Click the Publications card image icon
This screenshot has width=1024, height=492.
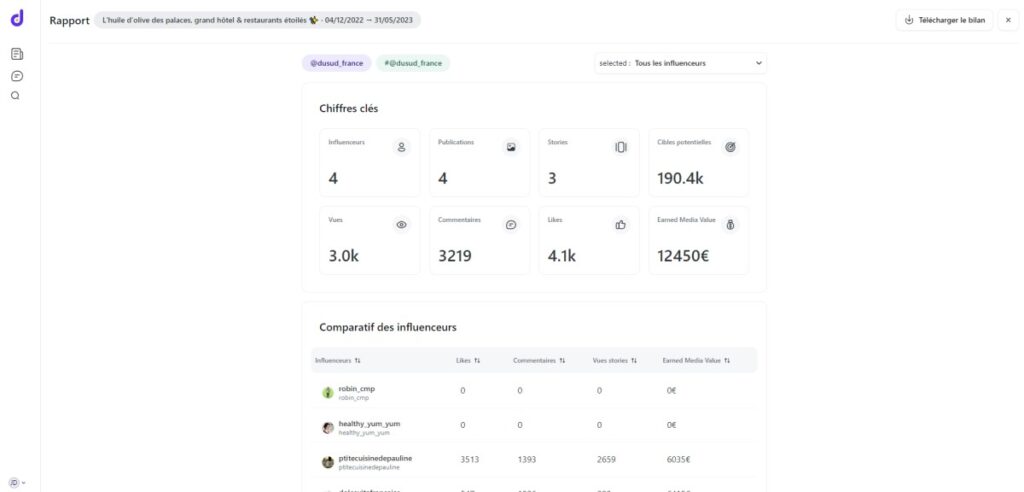tap(511, 147)
